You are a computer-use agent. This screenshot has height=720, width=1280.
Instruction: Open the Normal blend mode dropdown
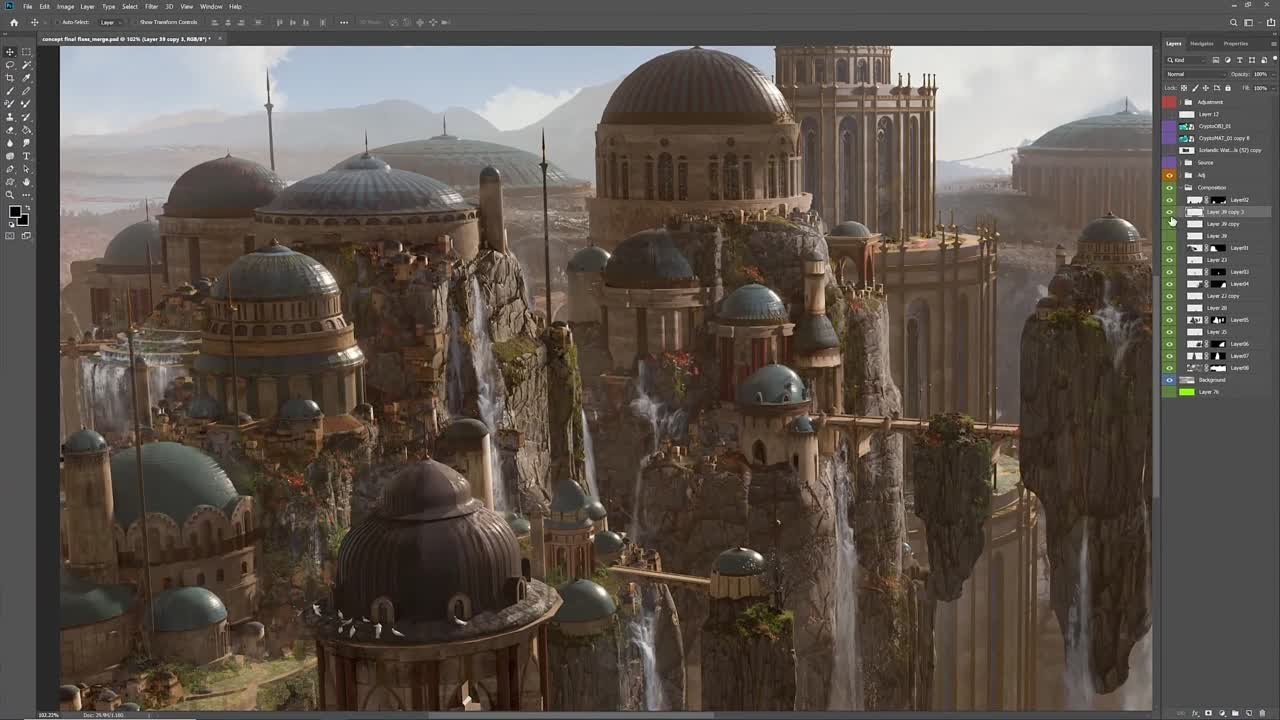point(1197,74)
